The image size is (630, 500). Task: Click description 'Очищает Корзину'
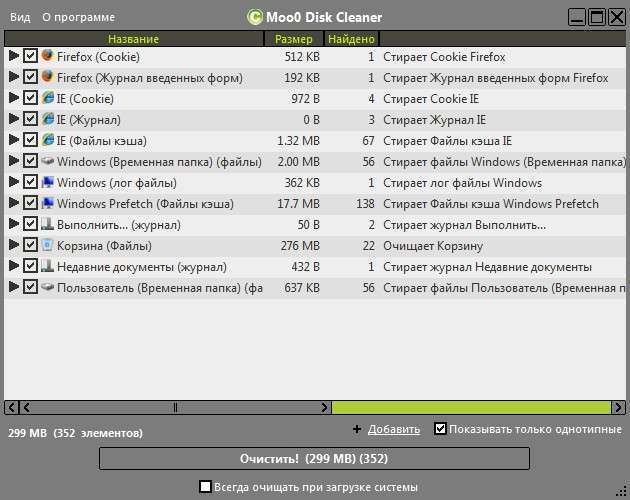[x=433, y=246]
